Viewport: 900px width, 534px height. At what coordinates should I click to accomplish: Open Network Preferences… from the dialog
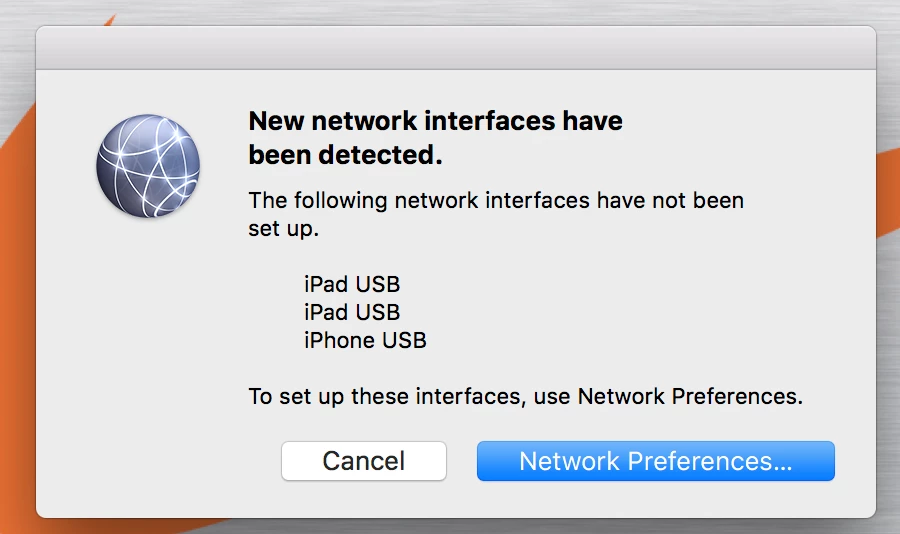point(655,461)
